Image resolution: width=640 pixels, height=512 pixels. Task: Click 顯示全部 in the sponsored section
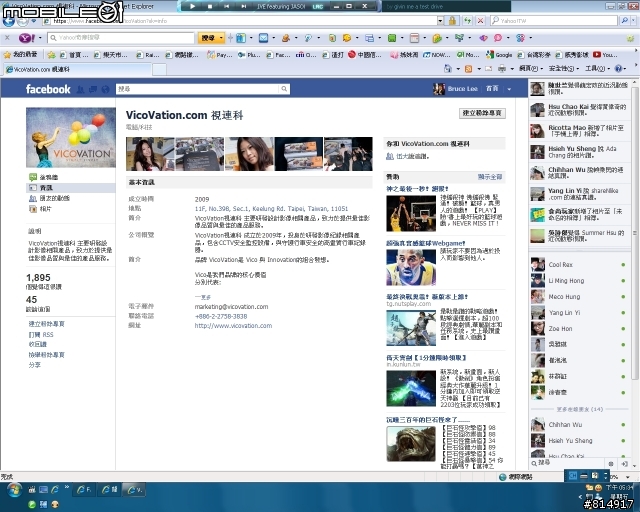tap(490, 177)
